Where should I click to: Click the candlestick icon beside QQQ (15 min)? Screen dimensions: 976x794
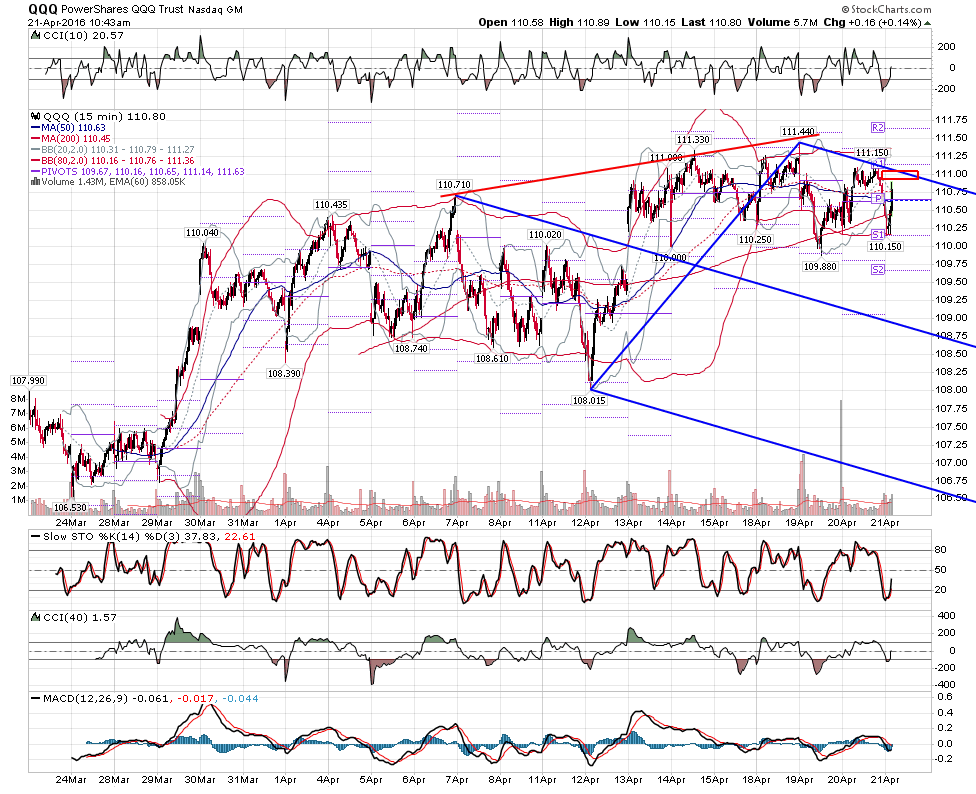coord(36,116)
